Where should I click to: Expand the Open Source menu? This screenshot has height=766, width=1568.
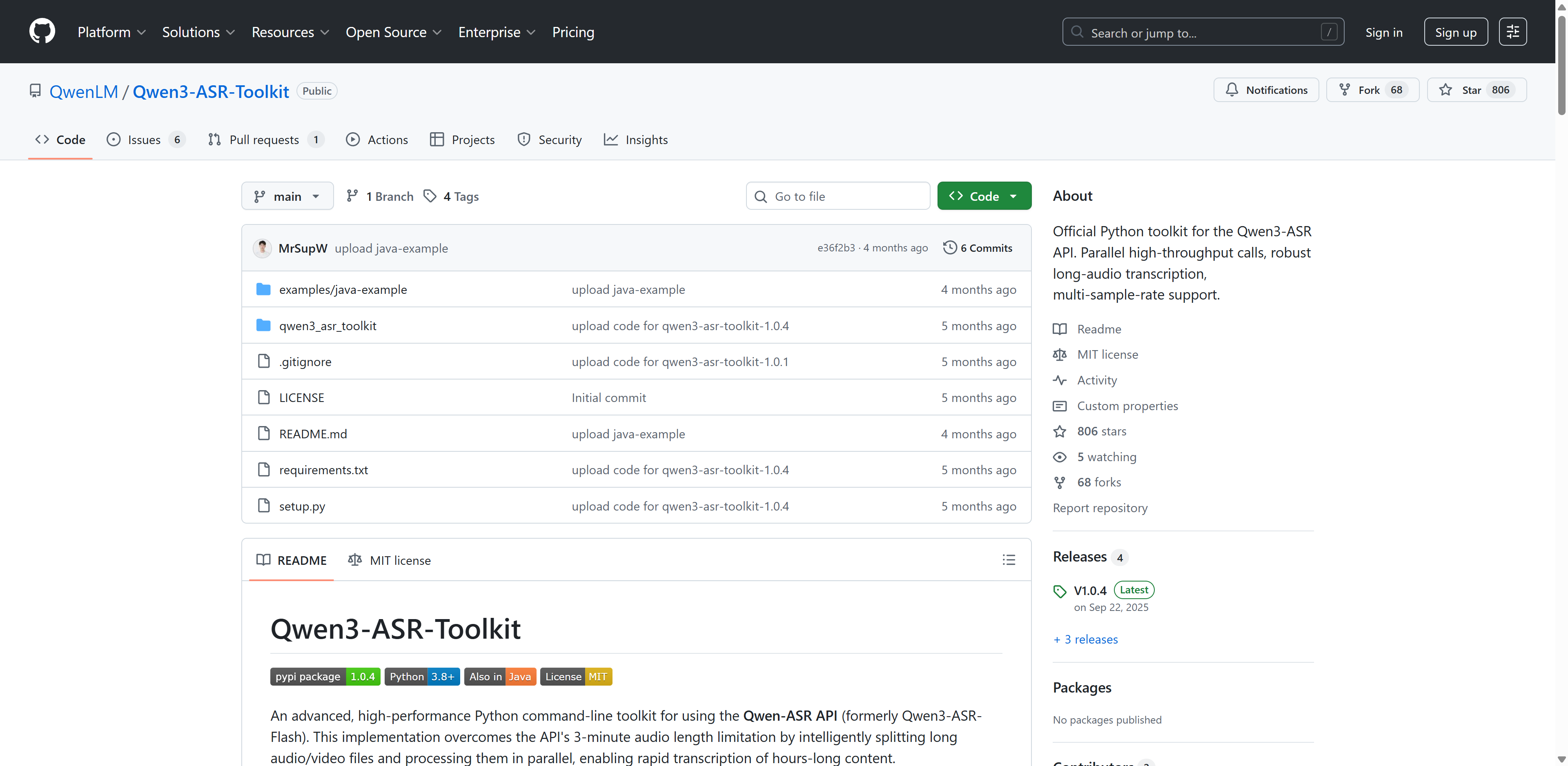tap(393, 32)
